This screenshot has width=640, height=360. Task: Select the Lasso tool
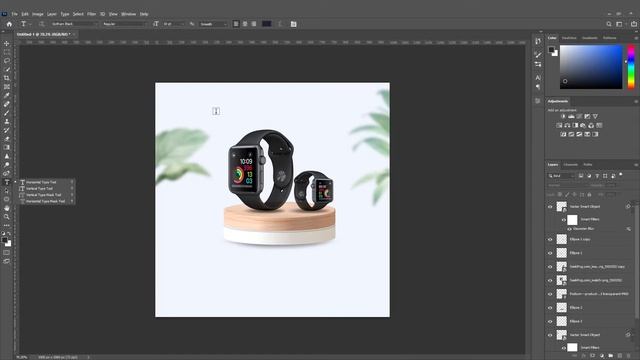pos(7,60)
